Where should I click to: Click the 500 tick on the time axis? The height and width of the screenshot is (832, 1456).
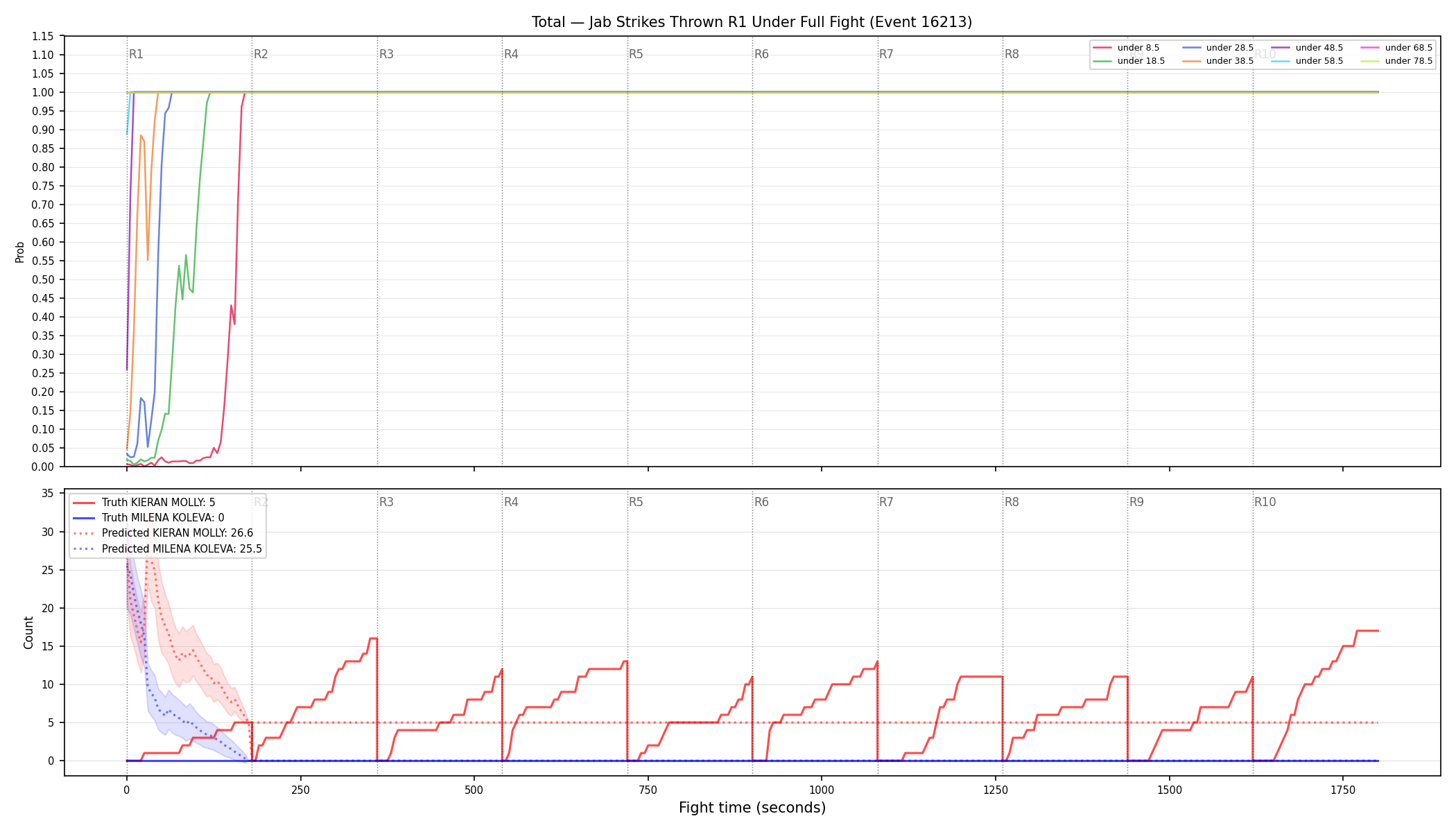click(474, 790)
